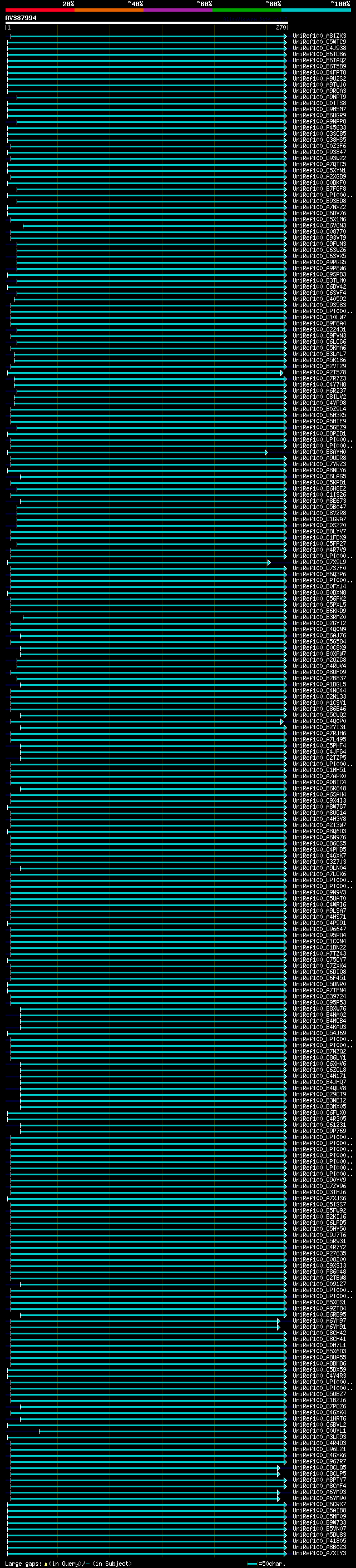Click the label UniRef100_A5K186
Image resolution: width=356 pixels, height=1568 pixels.
tap(319, 360)
